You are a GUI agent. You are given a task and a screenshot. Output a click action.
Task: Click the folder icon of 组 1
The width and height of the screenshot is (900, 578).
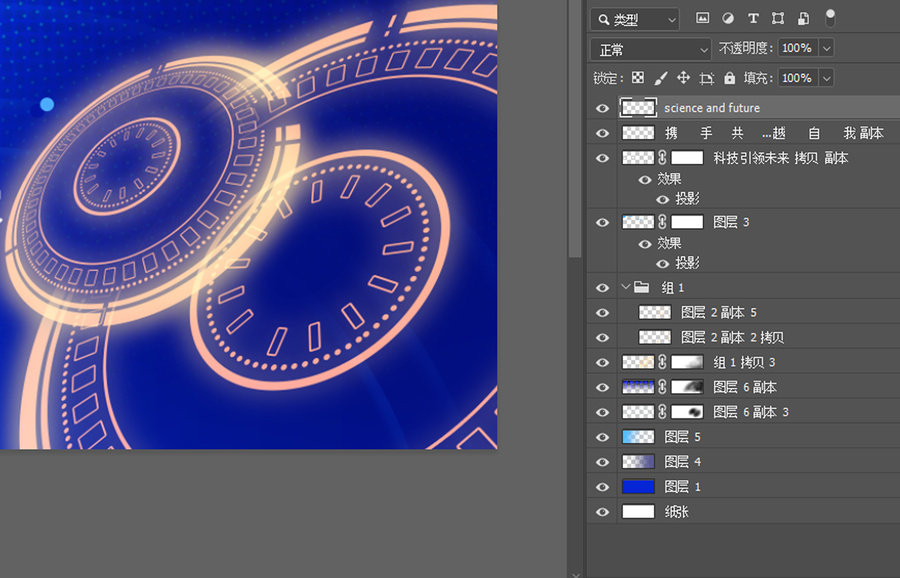click(641, 287)
